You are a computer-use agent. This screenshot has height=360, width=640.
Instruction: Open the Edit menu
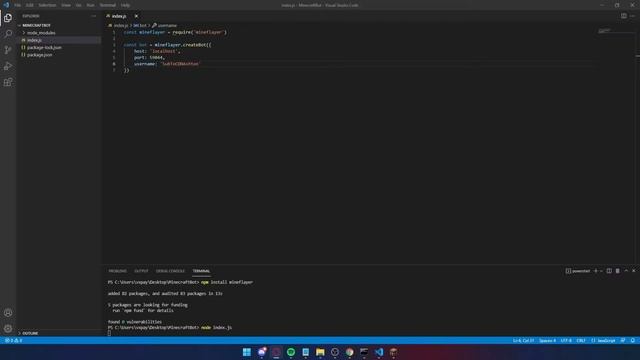(30, 5)
